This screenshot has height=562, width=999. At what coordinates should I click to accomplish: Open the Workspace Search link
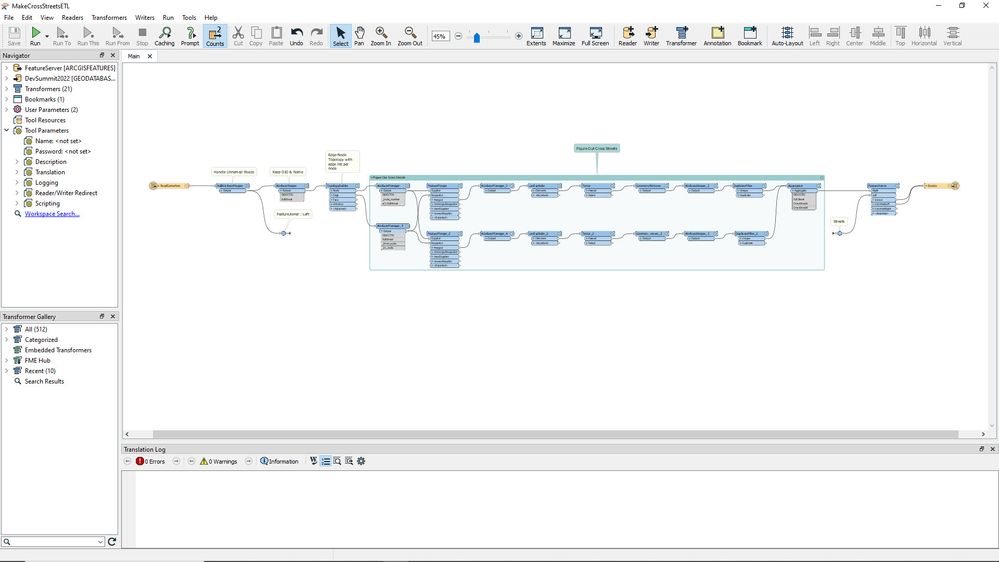pos(52,213)
